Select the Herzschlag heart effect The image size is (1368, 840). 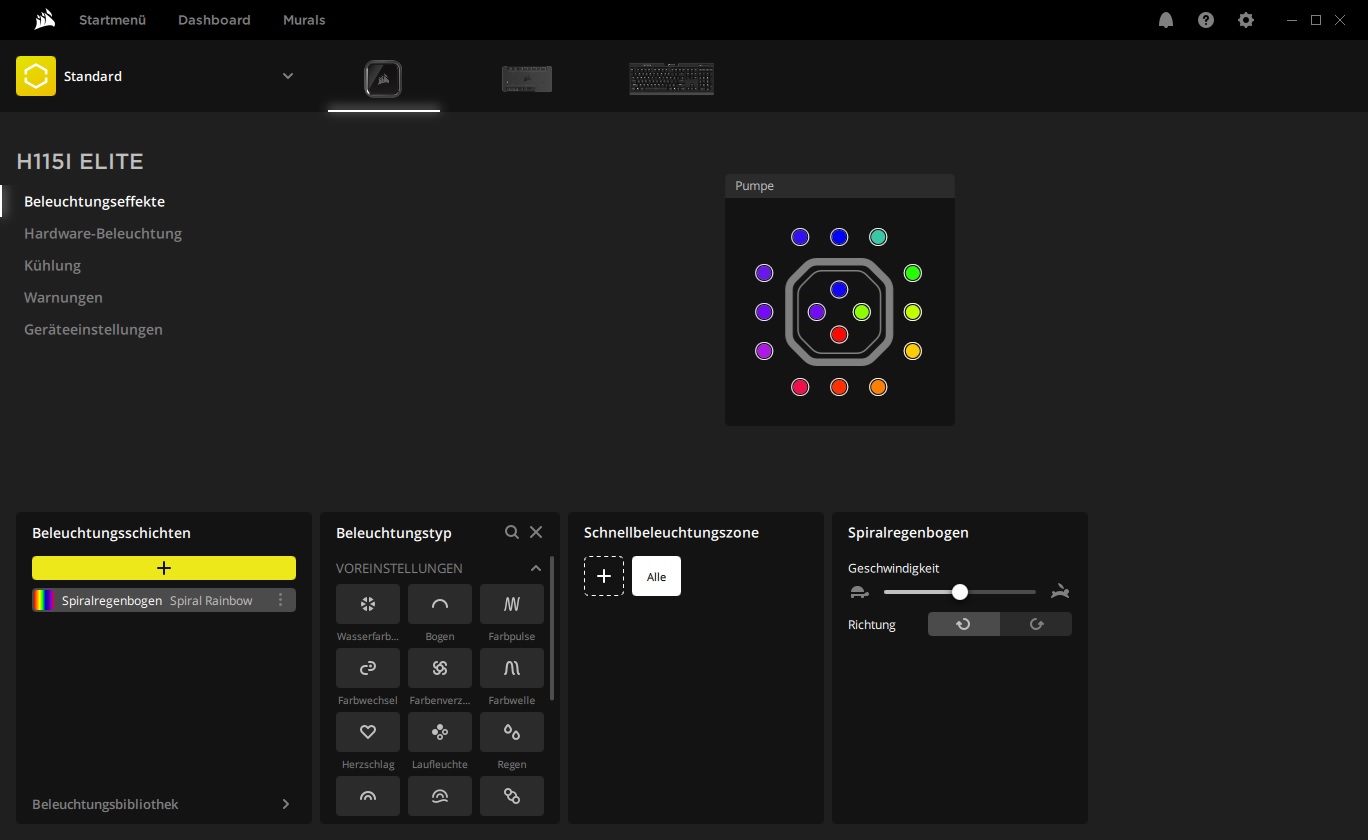point(368,732)
